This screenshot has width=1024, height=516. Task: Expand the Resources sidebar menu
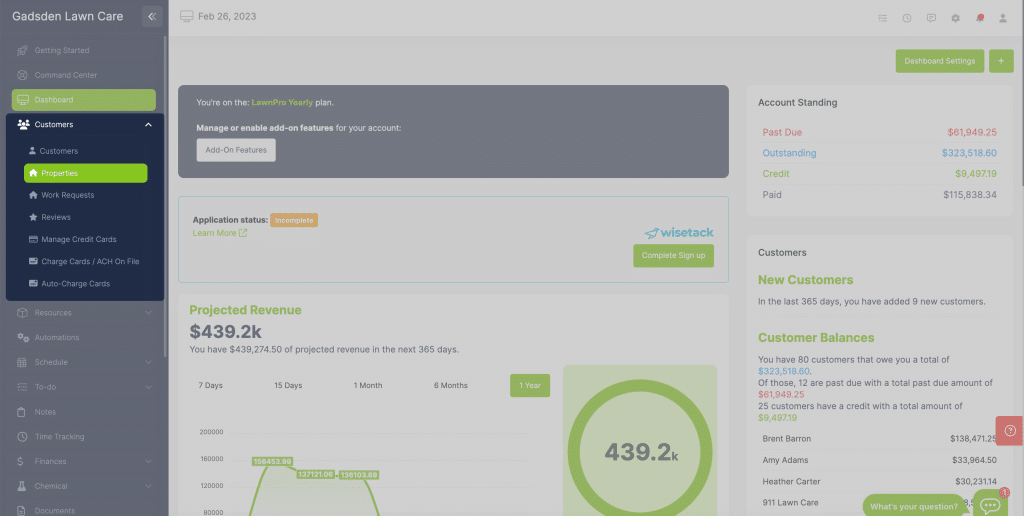(x=148, y=313)
